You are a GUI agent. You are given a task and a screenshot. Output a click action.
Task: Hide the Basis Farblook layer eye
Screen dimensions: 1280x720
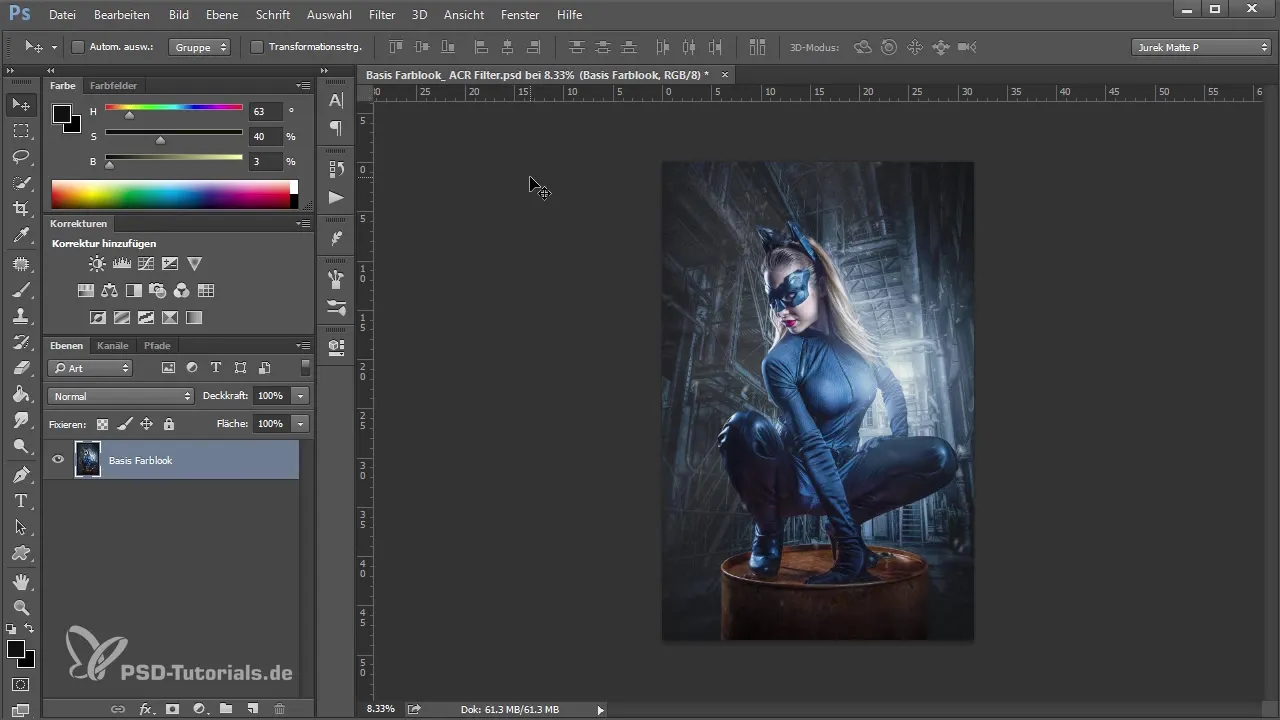(58, 460)
